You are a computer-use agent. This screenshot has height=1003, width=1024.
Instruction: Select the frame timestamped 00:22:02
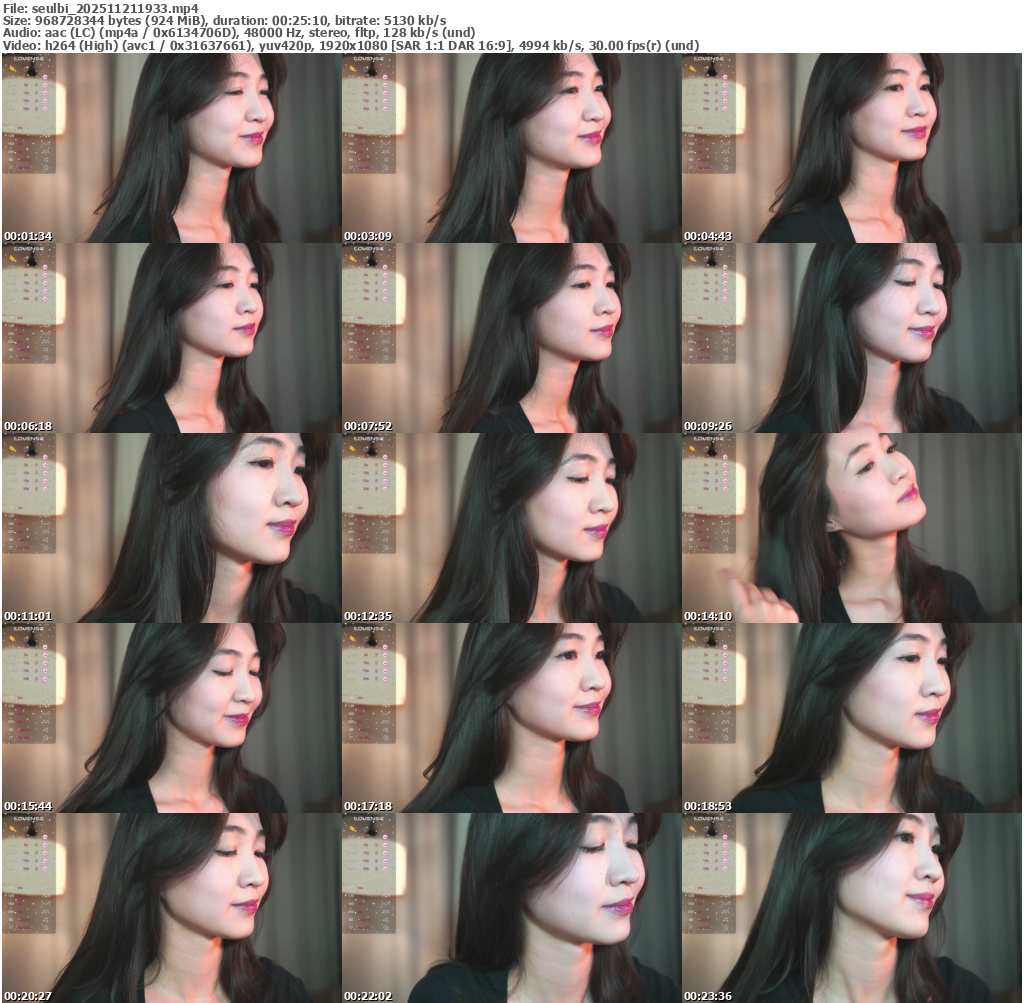pyautogui.click(x=511, y=907)
